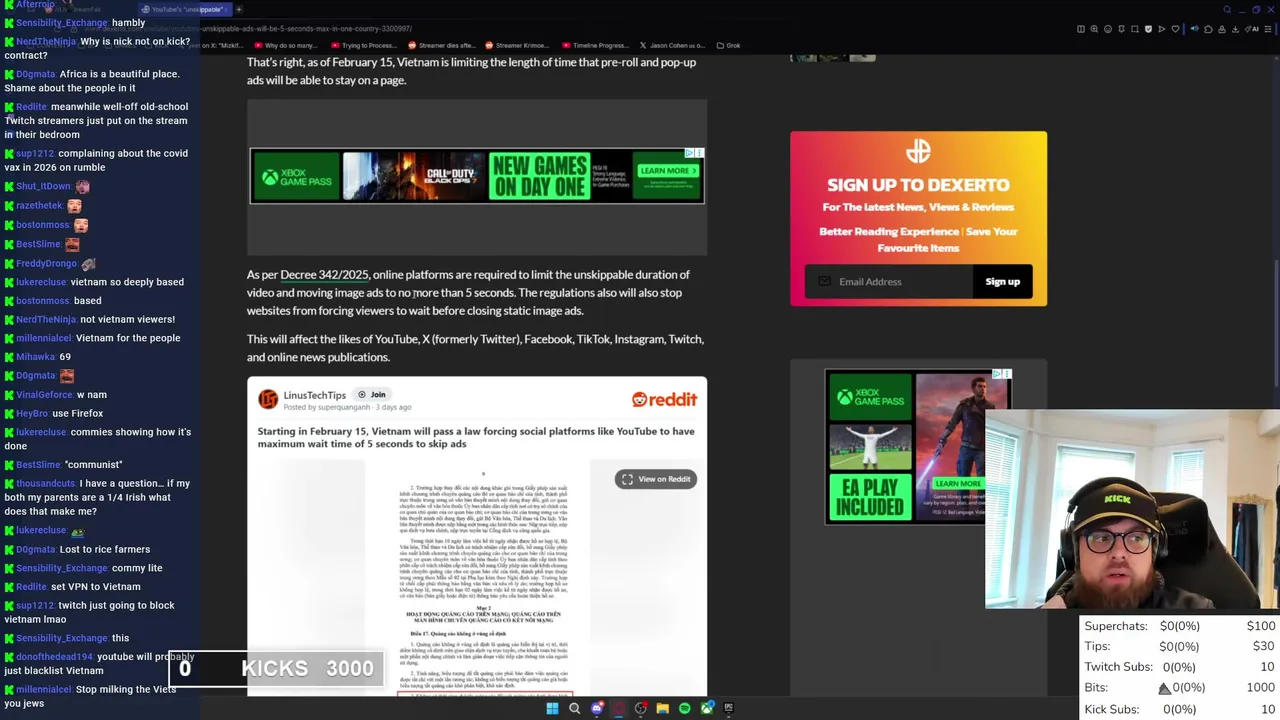Open the ad blocker shield icon
The image size is (1280, 720).
(1148, 29)
